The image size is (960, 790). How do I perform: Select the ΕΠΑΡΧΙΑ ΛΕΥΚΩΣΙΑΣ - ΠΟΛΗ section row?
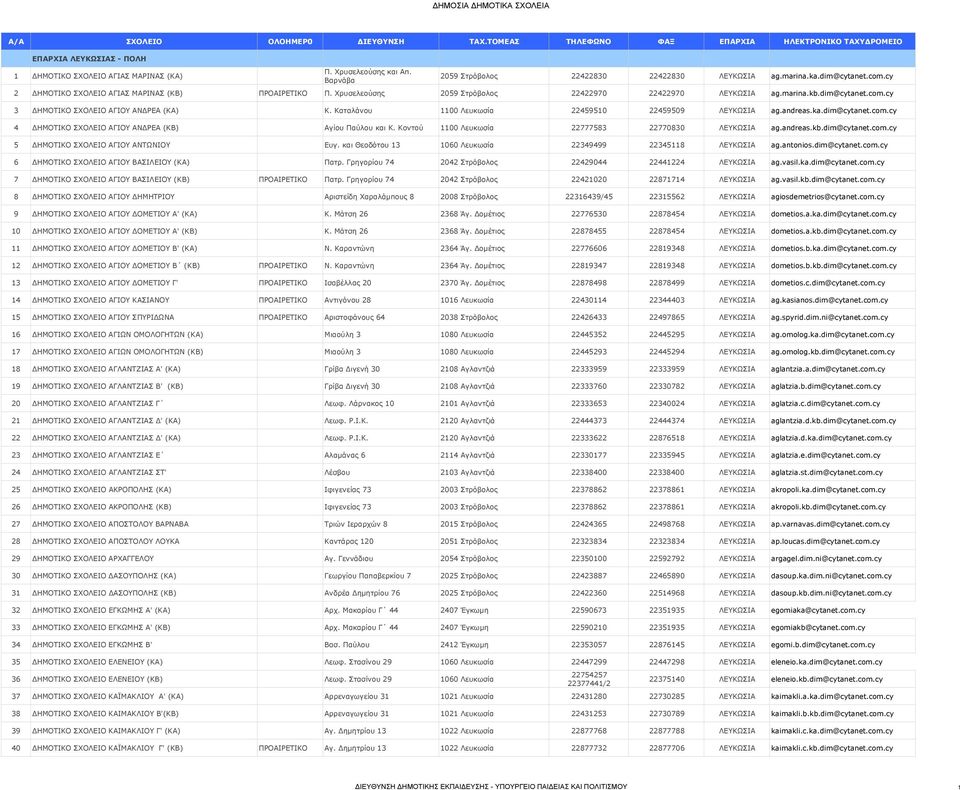tap(458, 59)
